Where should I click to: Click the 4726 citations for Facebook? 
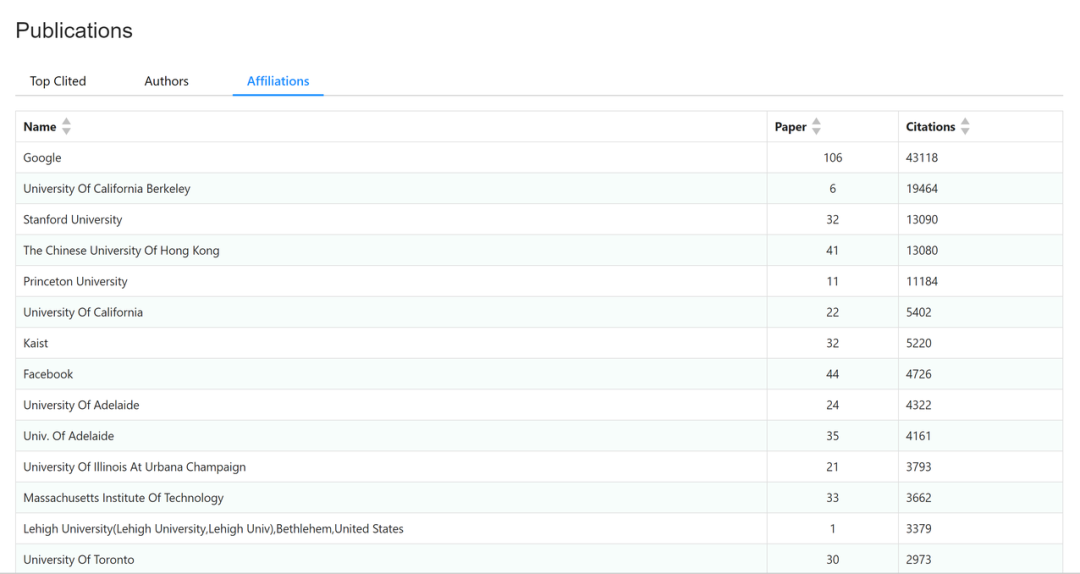[x=919, y=374]
